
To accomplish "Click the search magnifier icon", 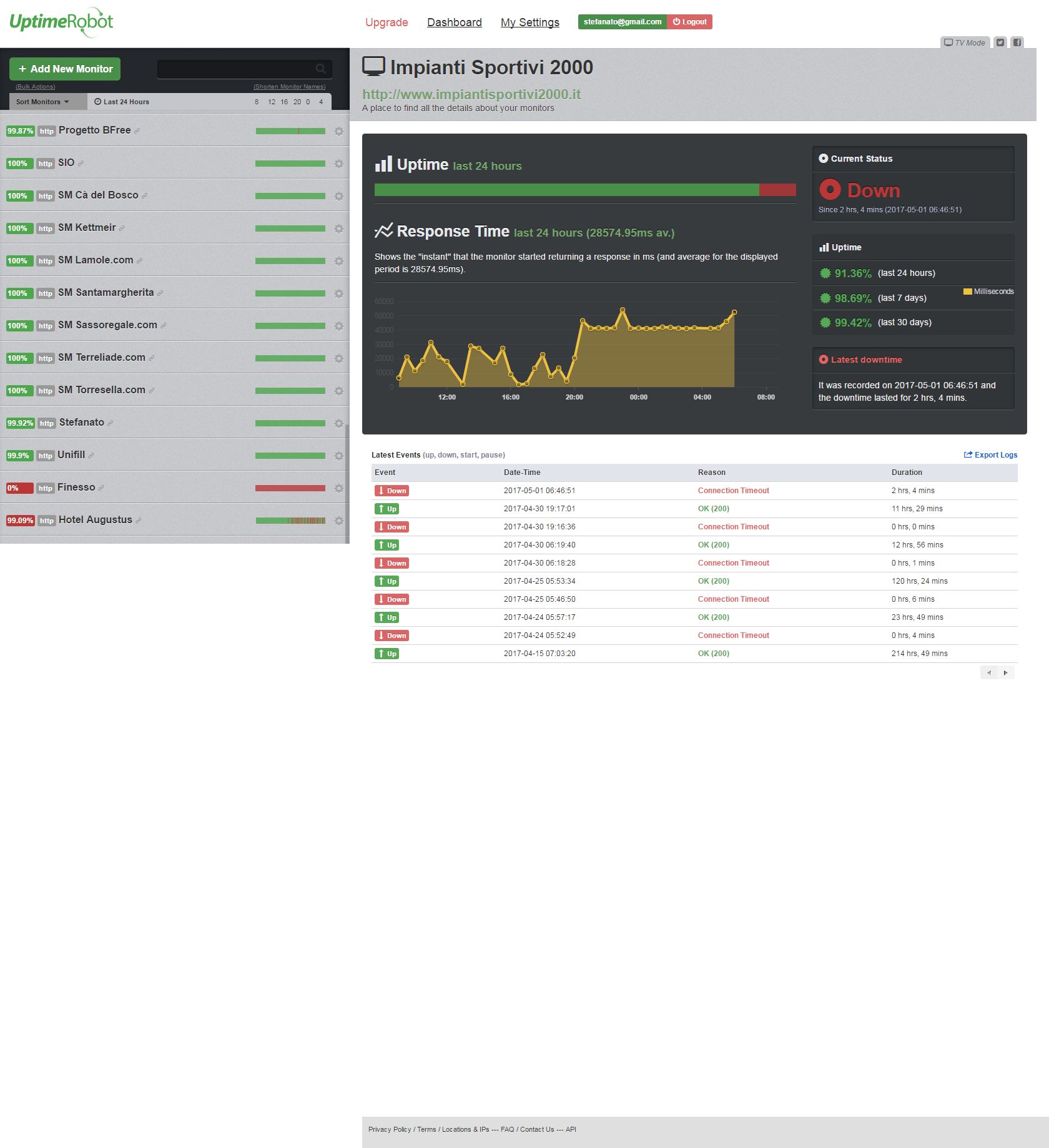I will [x=320, y=69].
